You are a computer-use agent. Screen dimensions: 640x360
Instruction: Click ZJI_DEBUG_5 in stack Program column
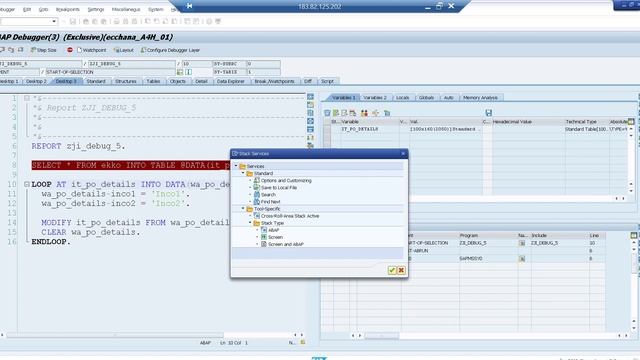click(x=473, y=243)
